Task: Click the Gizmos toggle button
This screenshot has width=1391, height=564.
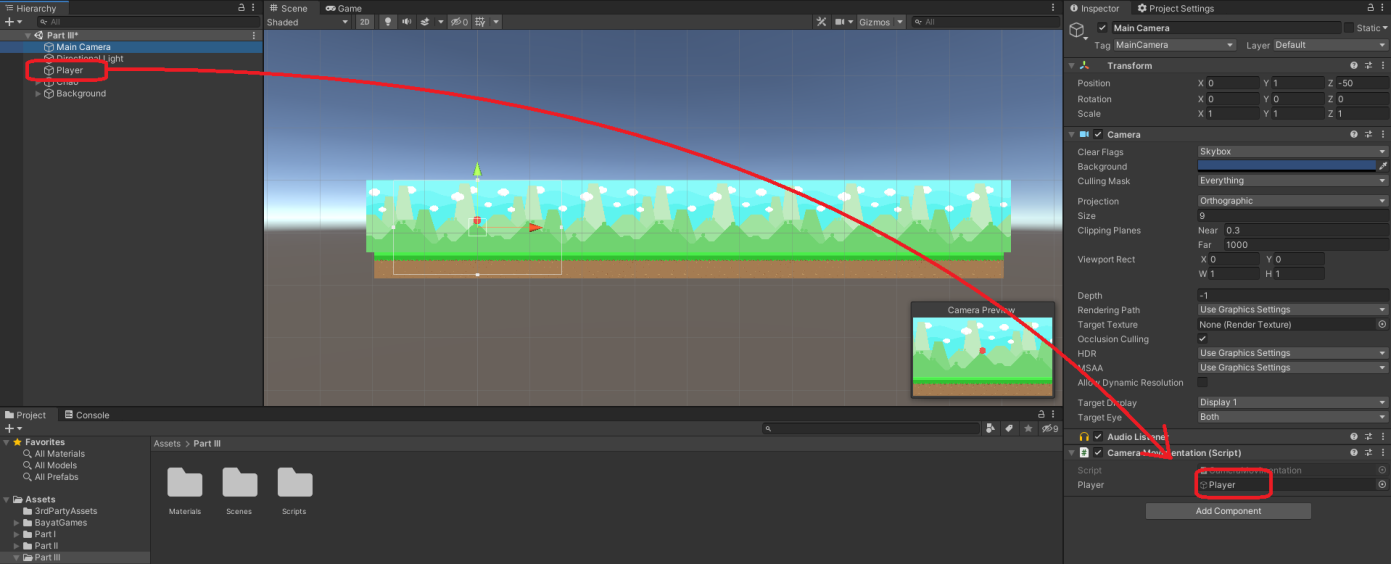Action: pyautogui.click(x=874, y=22)
